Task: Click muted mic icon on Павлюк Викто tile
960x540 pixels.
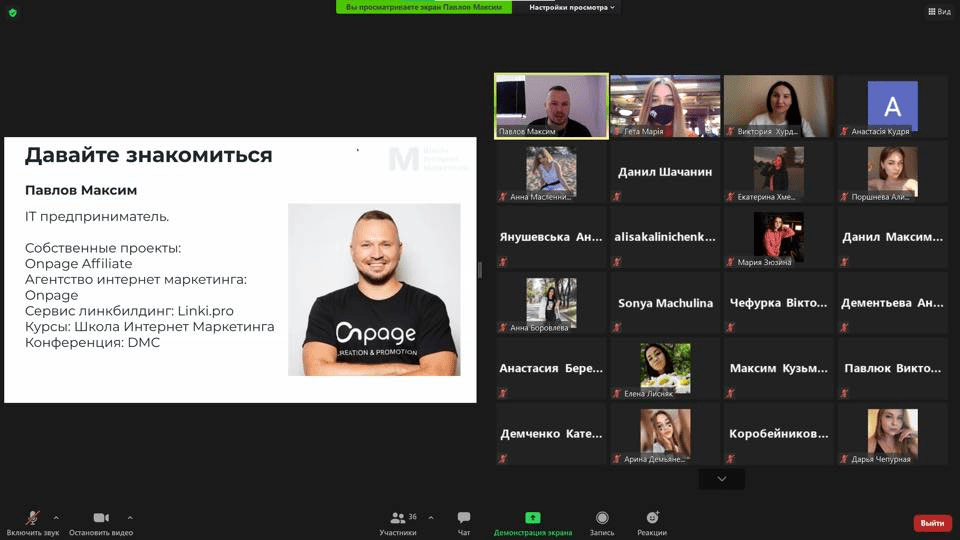Action: (x=844, y=393)
